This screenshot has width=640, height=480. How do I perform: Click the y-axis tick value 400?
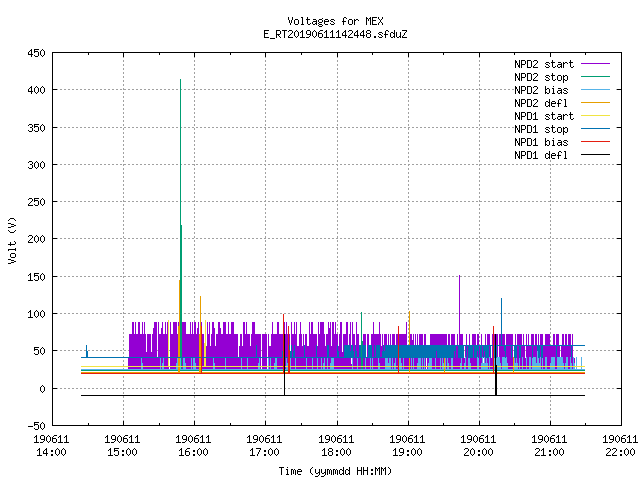tap(36, 90)
